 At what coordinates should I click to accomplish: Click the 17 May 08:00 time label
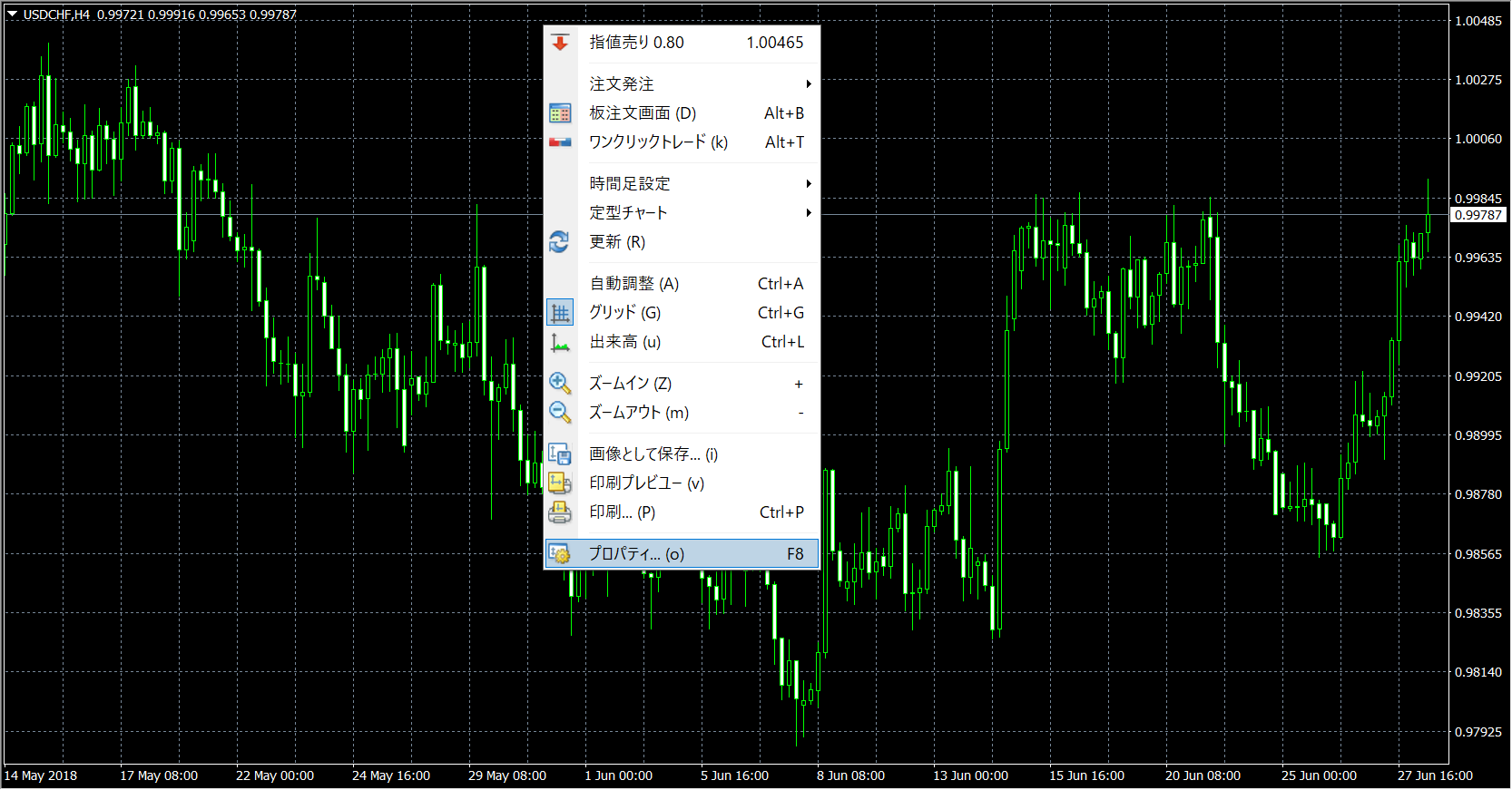coord(159,775)
